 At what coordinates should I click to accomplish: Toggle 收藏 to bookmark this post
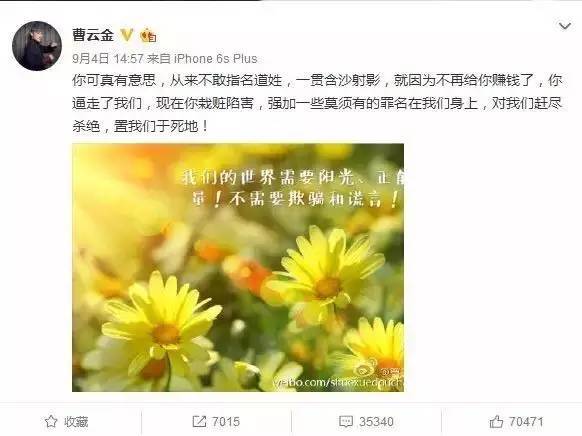pos(76,422)
